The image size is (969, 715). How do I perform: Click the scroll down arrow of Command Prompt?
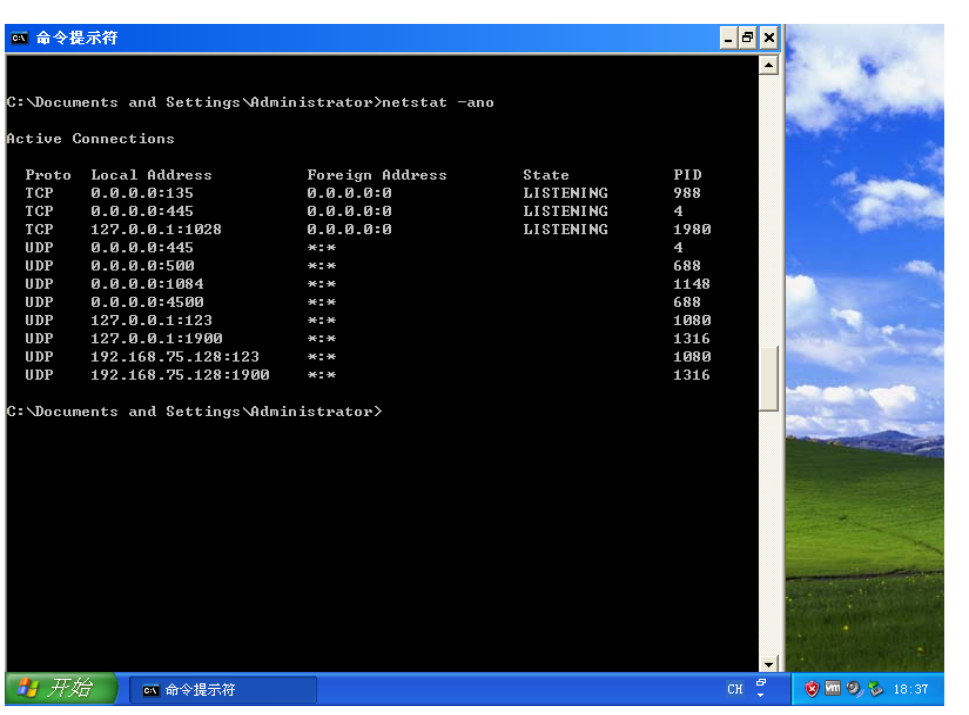coord(768,664)
